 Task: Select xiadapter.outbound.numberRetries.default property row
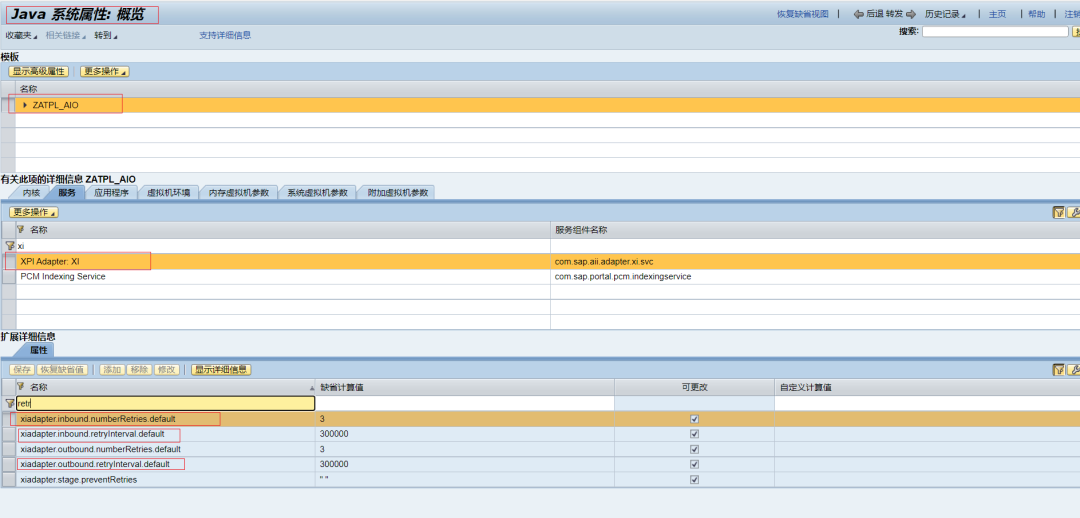540,449
